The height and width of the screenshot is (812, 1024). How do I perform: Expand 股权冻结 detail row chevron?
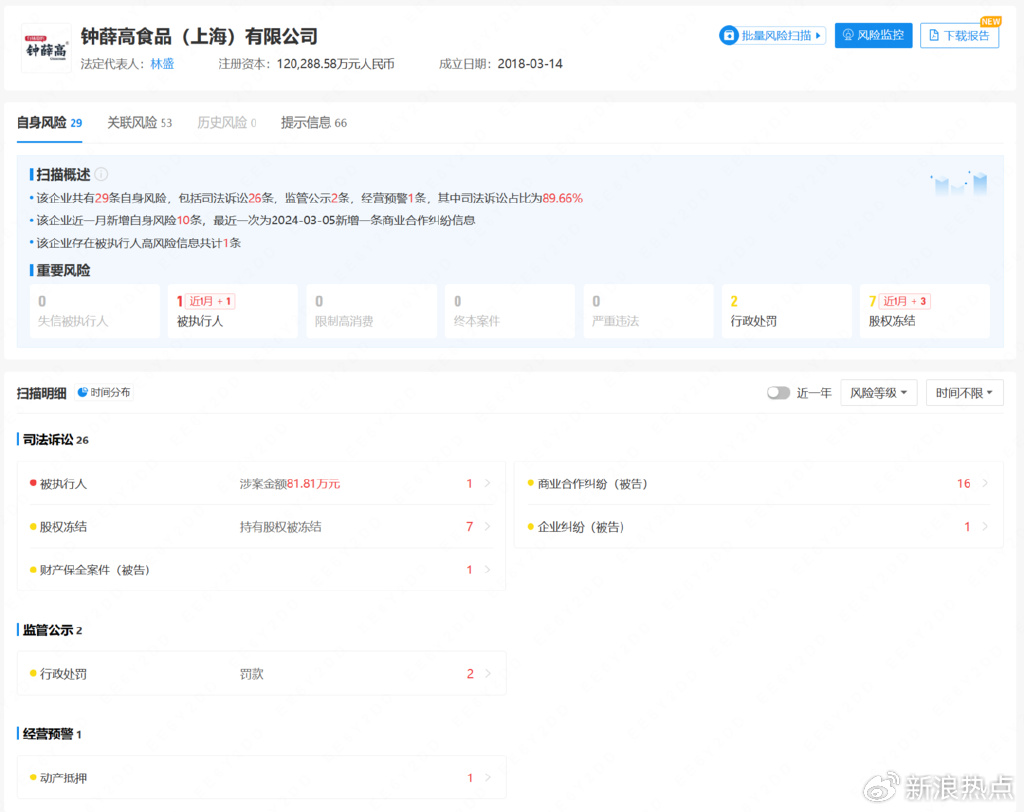[487, 527]
